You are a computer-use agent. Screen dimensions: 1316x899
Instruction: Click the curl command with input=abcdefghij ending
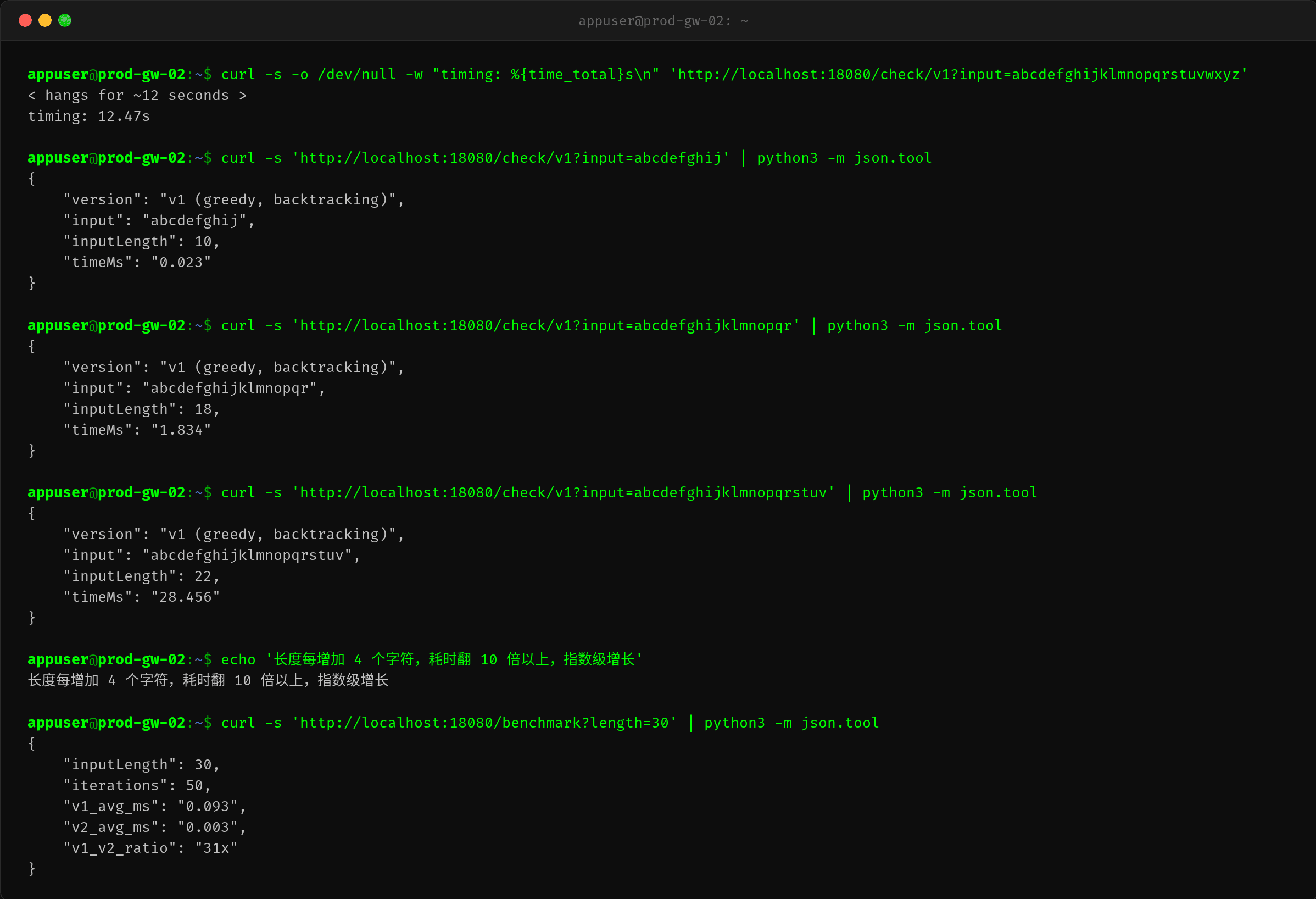(x=577, y=158)
